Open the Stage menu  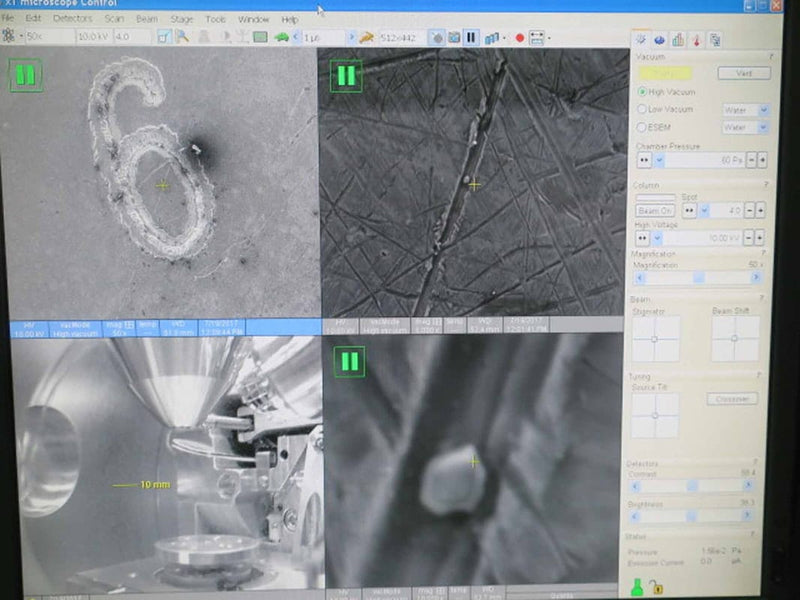181,18
